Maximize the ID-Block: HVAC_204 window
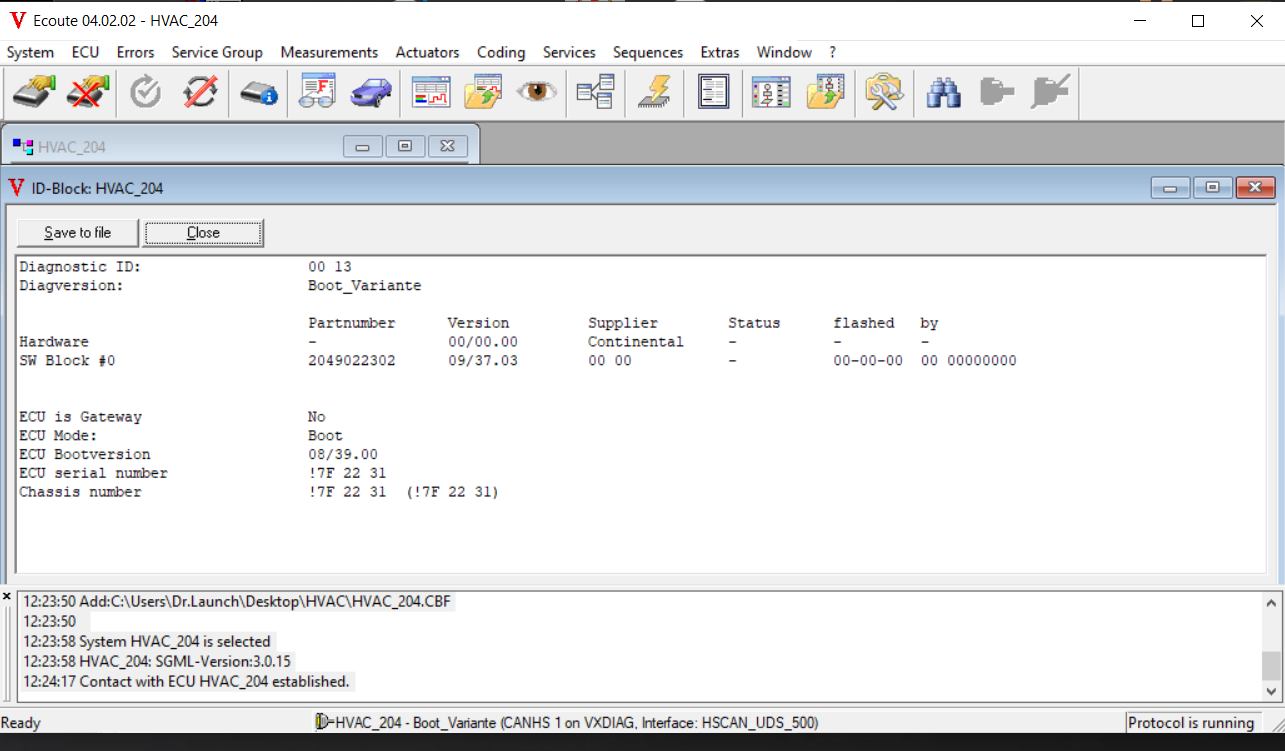1285x751 pixels. pos(1212,188)
